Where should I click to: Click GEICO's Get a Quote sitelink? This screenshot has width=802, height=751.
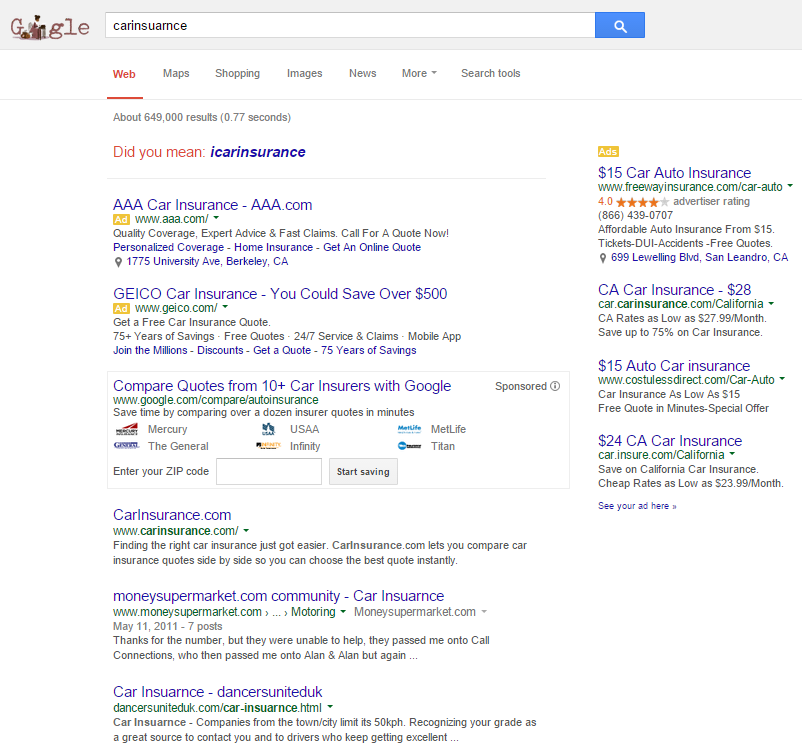tap(282, 350)
